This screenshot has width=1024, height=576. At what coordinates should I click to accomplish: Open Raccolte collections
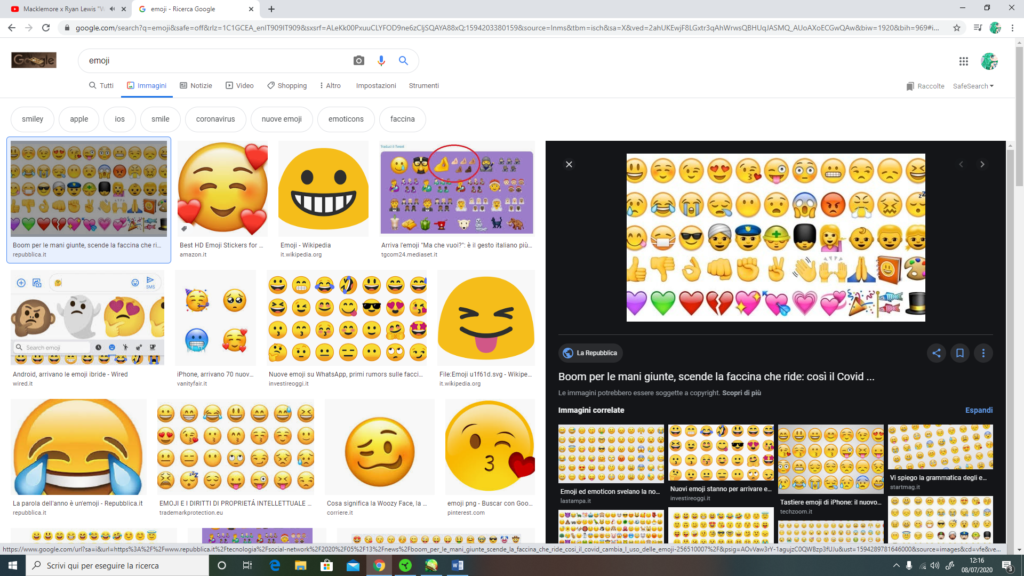(x=925, y=86)
